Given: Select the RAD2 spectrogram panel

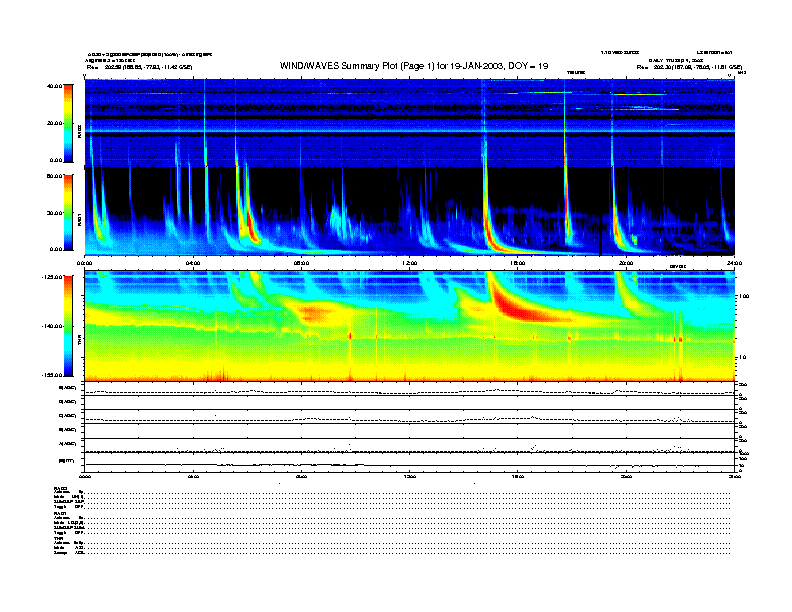Looking at the screenshot, I should tap(410, 123).
